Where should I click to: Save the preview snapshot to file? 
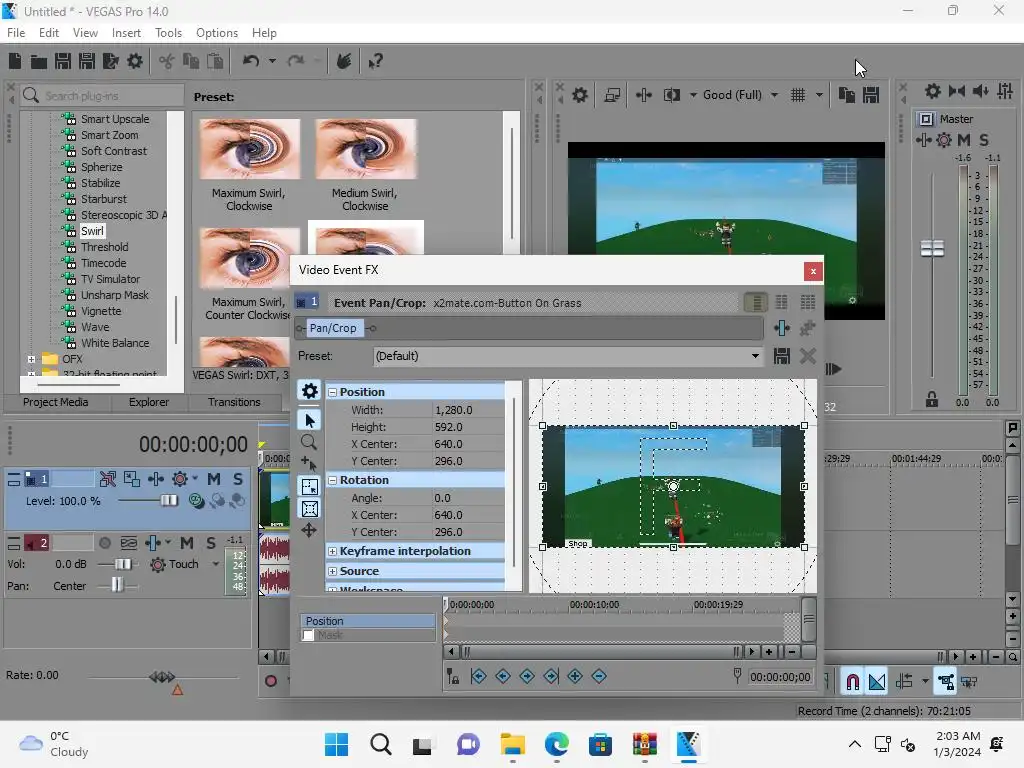coord(871,95)
